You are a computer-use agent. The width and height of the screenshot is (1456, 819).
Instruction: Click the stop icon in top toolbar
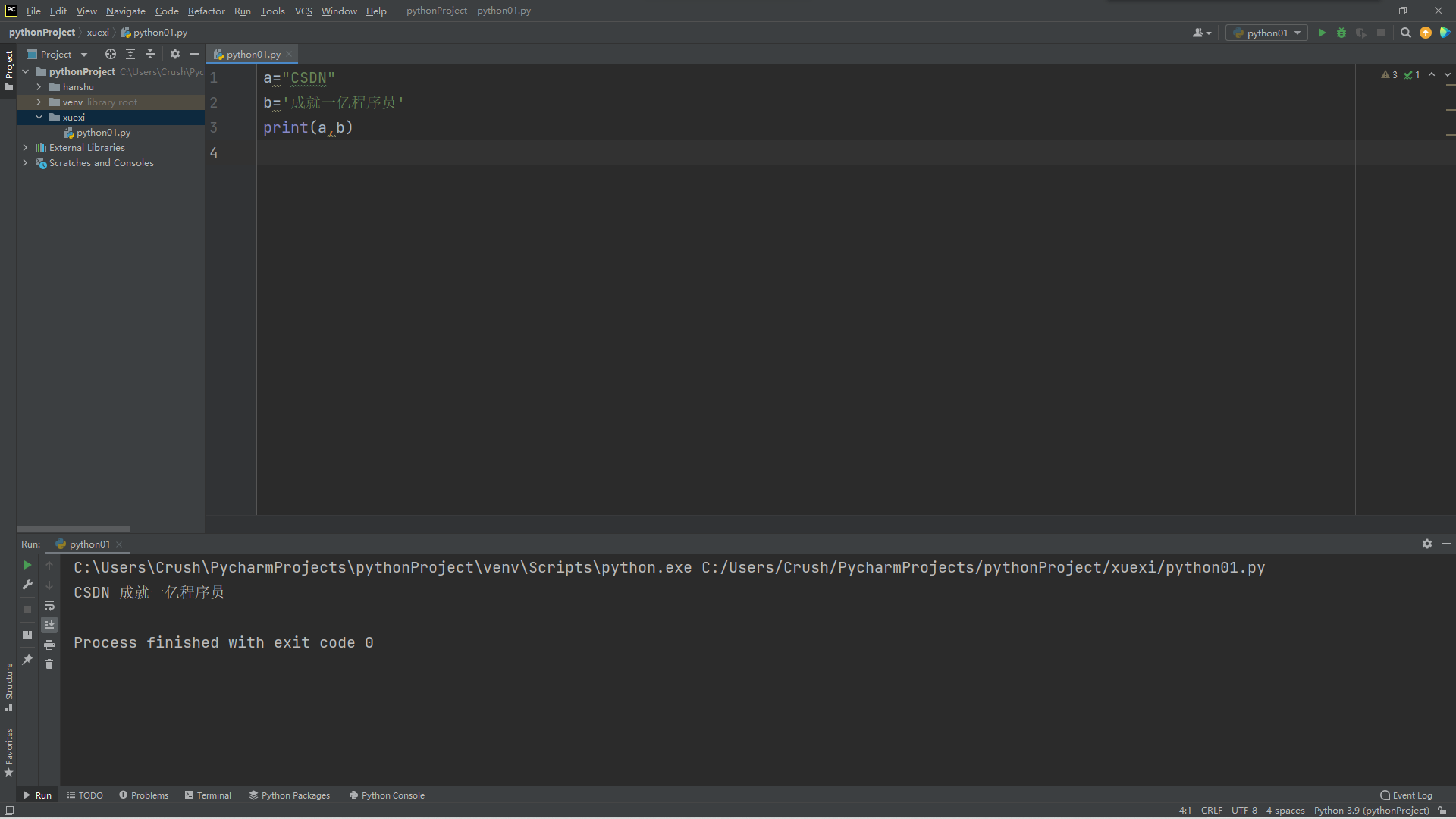pyautogui.click(x=1381, y=33)
